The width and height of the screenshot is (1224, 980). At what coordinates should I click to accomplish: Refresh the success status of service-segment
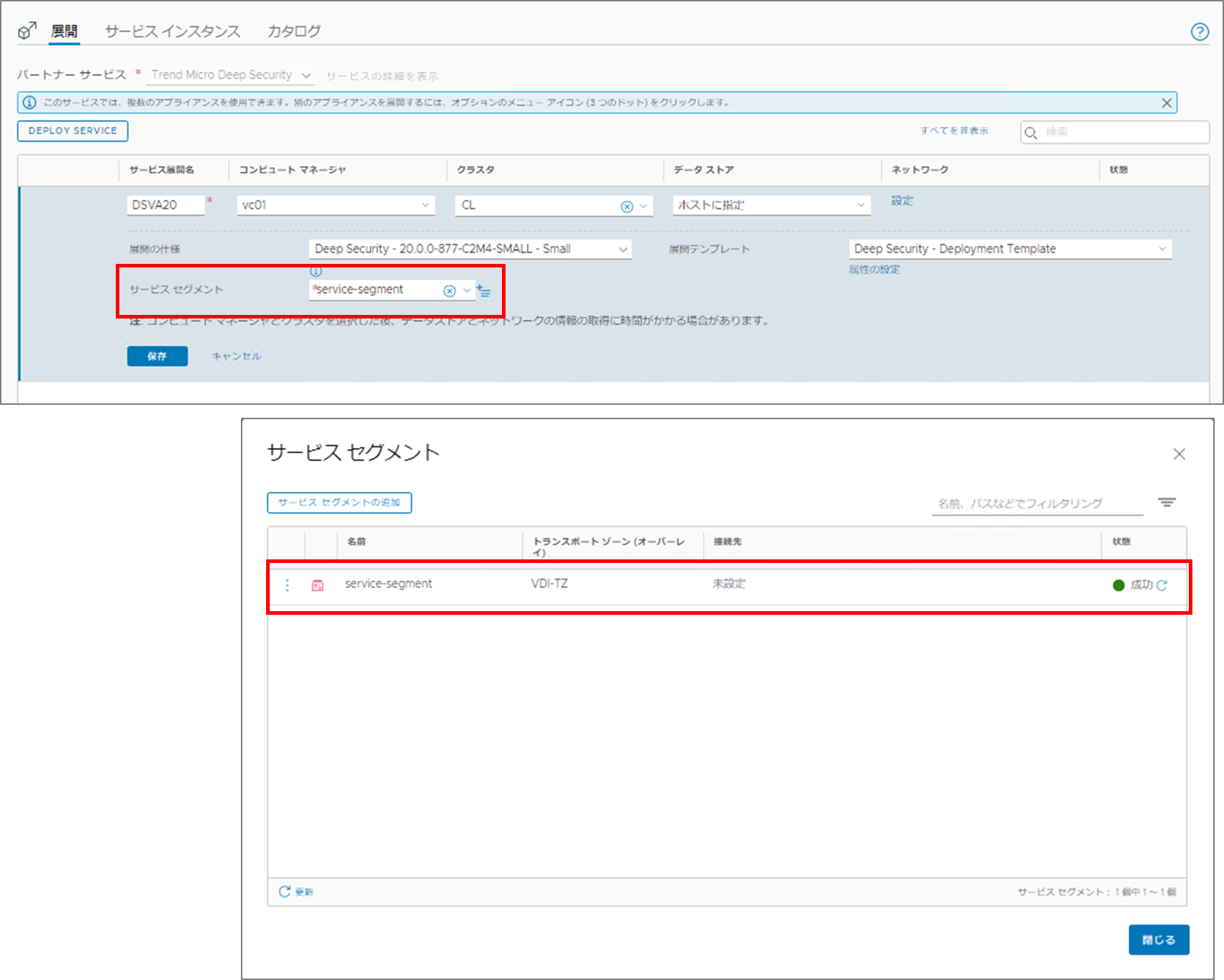[1162, 585]
